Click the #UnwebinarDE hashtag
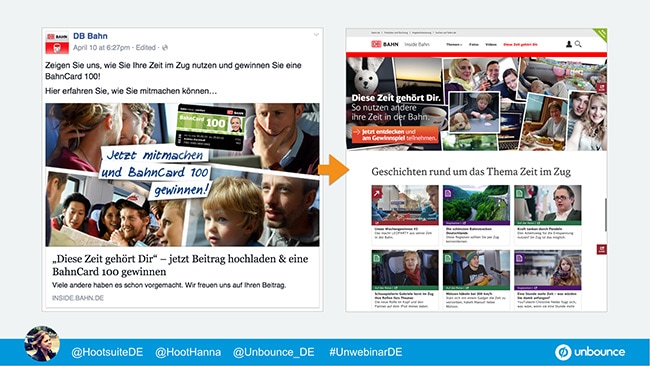650x366 pixels. click(366, 352)
